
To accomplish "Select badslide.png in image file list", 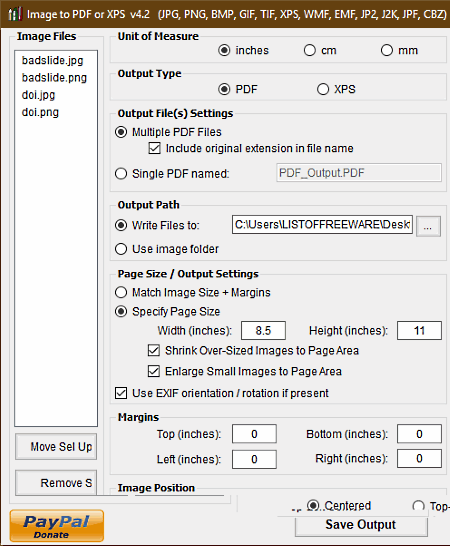I will pos(54,78).
